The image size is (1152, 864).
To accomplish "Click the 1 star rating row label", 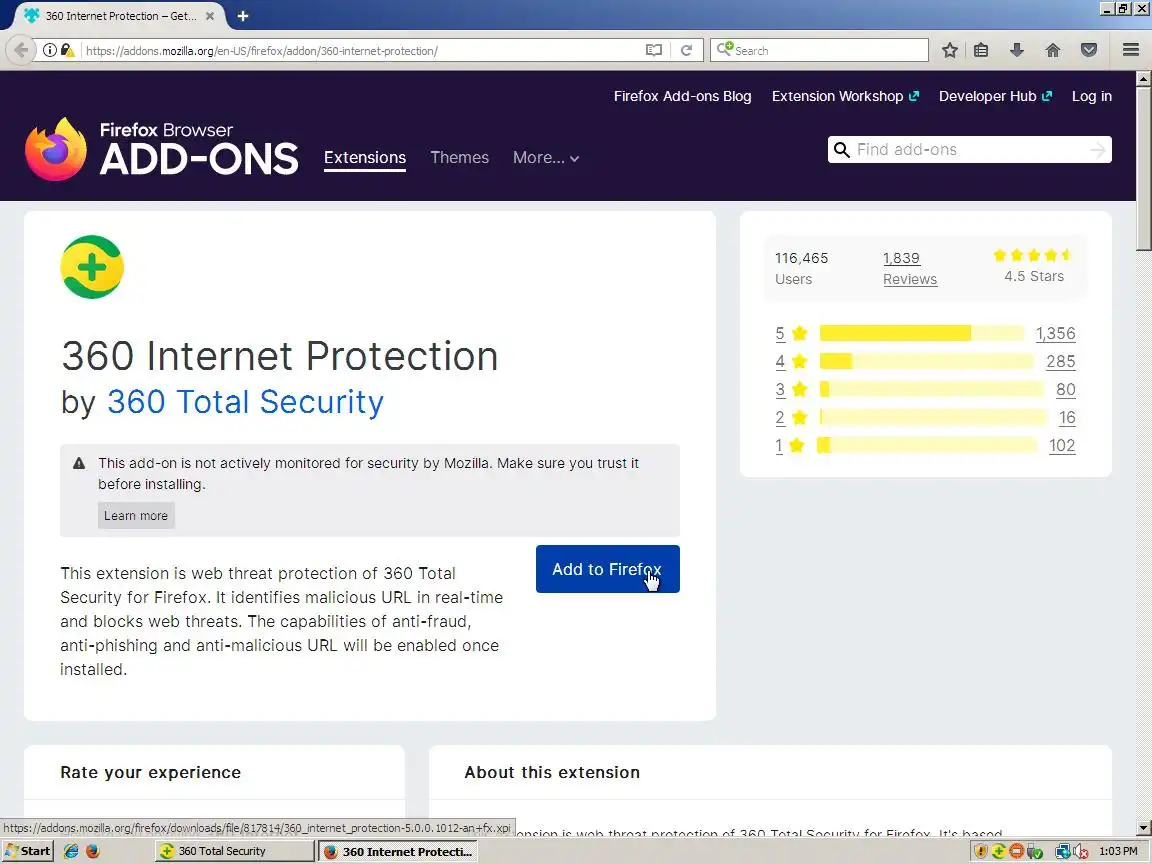I will point(790,444).
